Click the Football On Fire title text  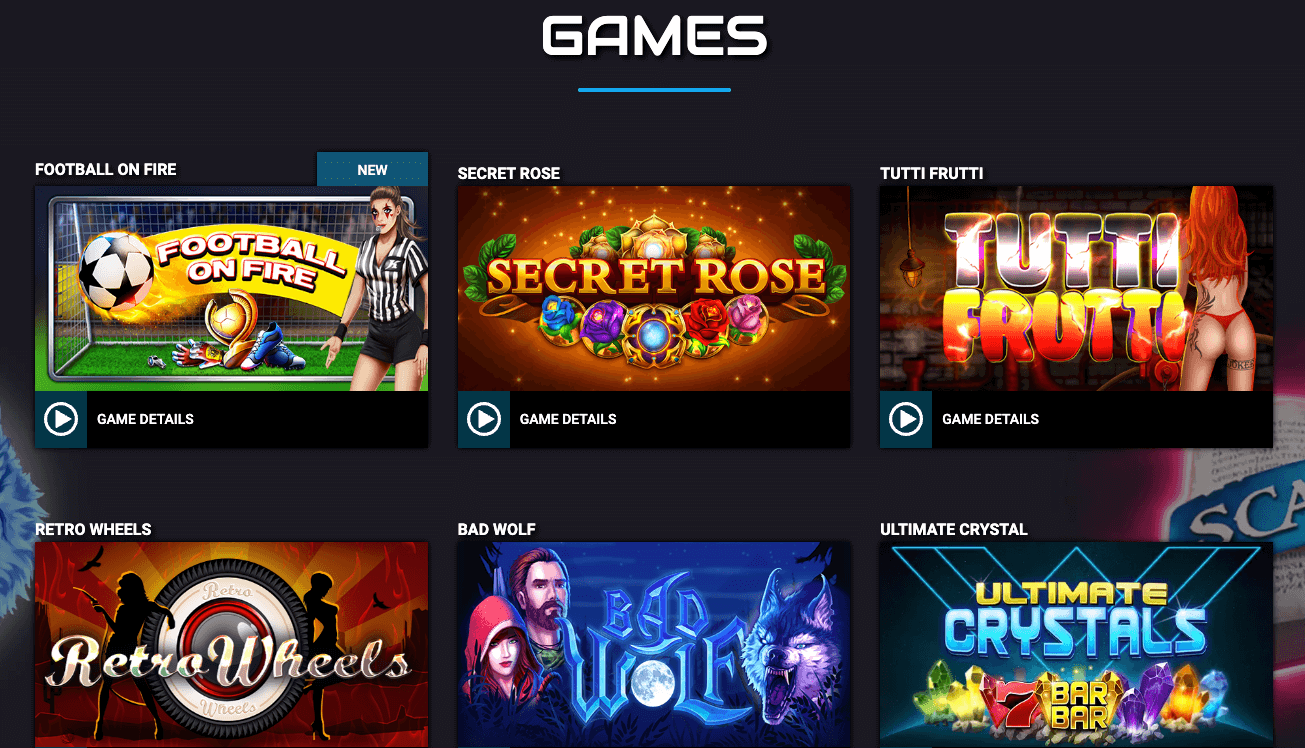pos(106,169)
